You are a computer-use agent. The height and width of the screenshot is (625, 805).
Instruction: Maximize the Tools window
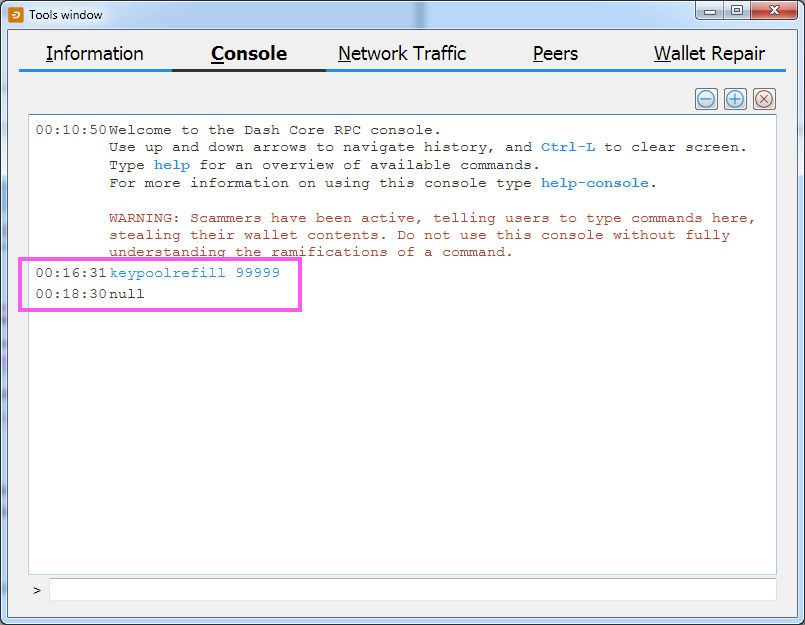(737, 11)
